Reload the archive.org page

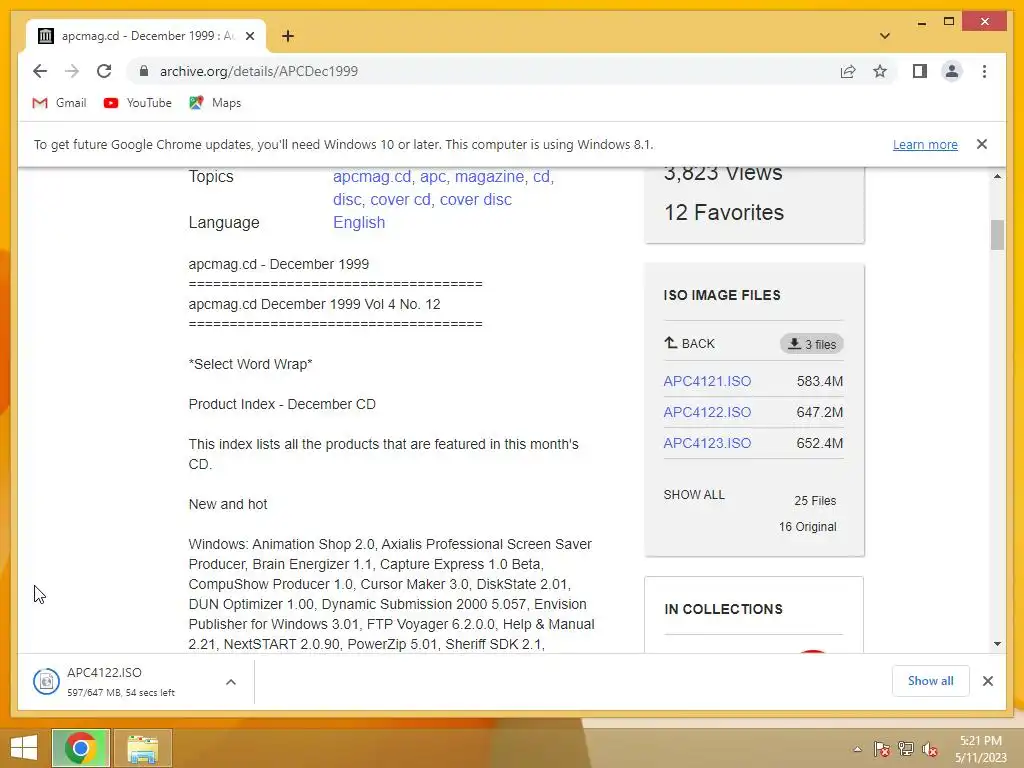pyautogui.click(x=104, y=71)
